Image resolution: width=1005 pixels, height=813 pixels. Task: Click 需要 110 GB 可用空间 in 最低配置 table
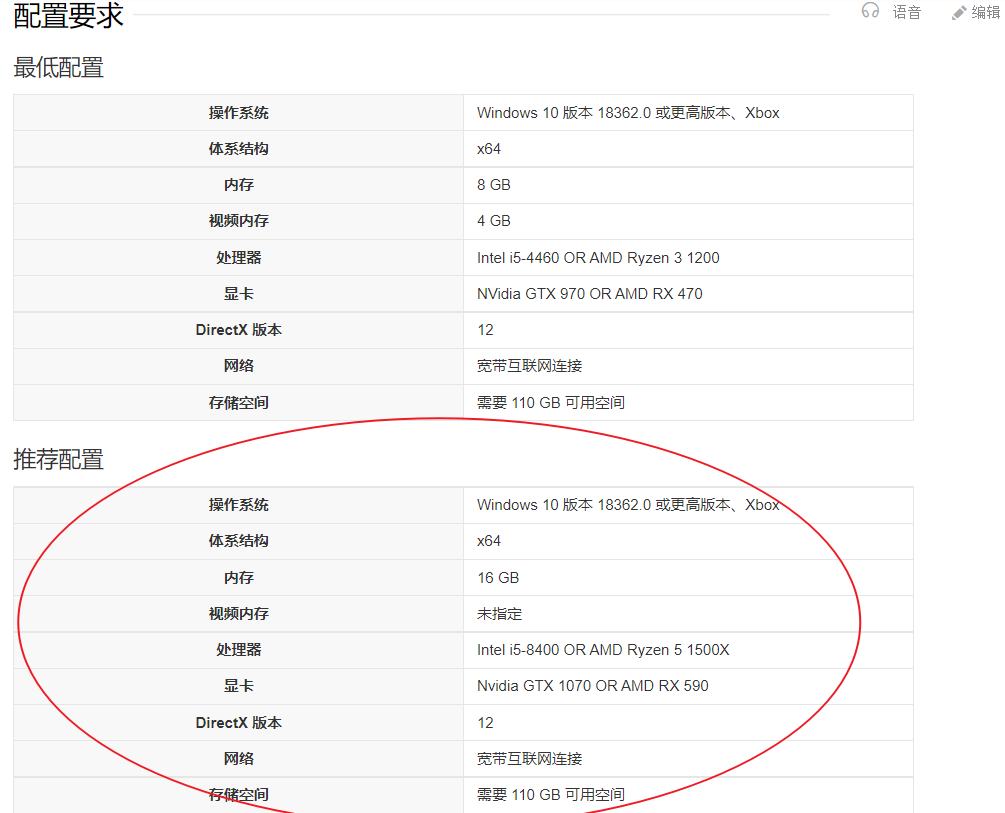(x=551, y=403)
